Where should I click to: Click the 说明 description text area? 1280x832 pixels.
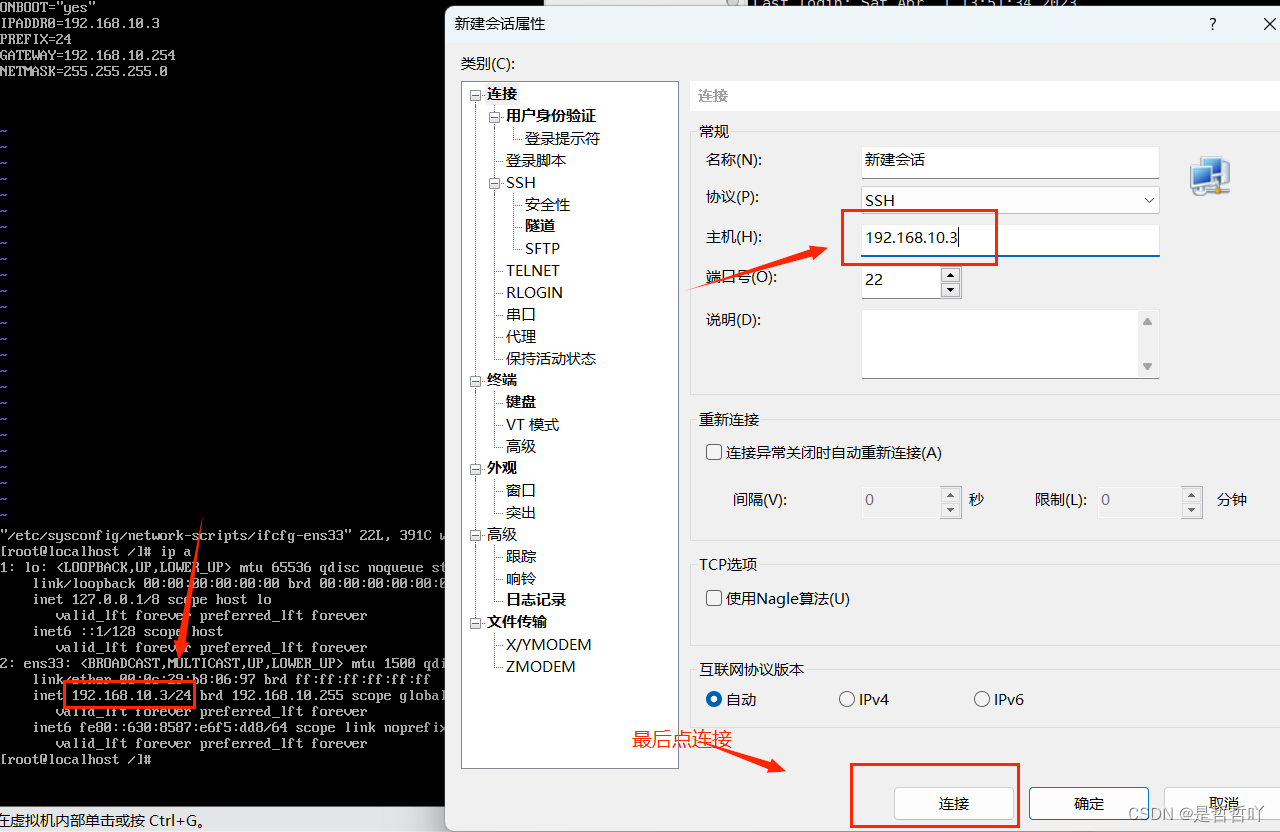tap(1001, 343)
